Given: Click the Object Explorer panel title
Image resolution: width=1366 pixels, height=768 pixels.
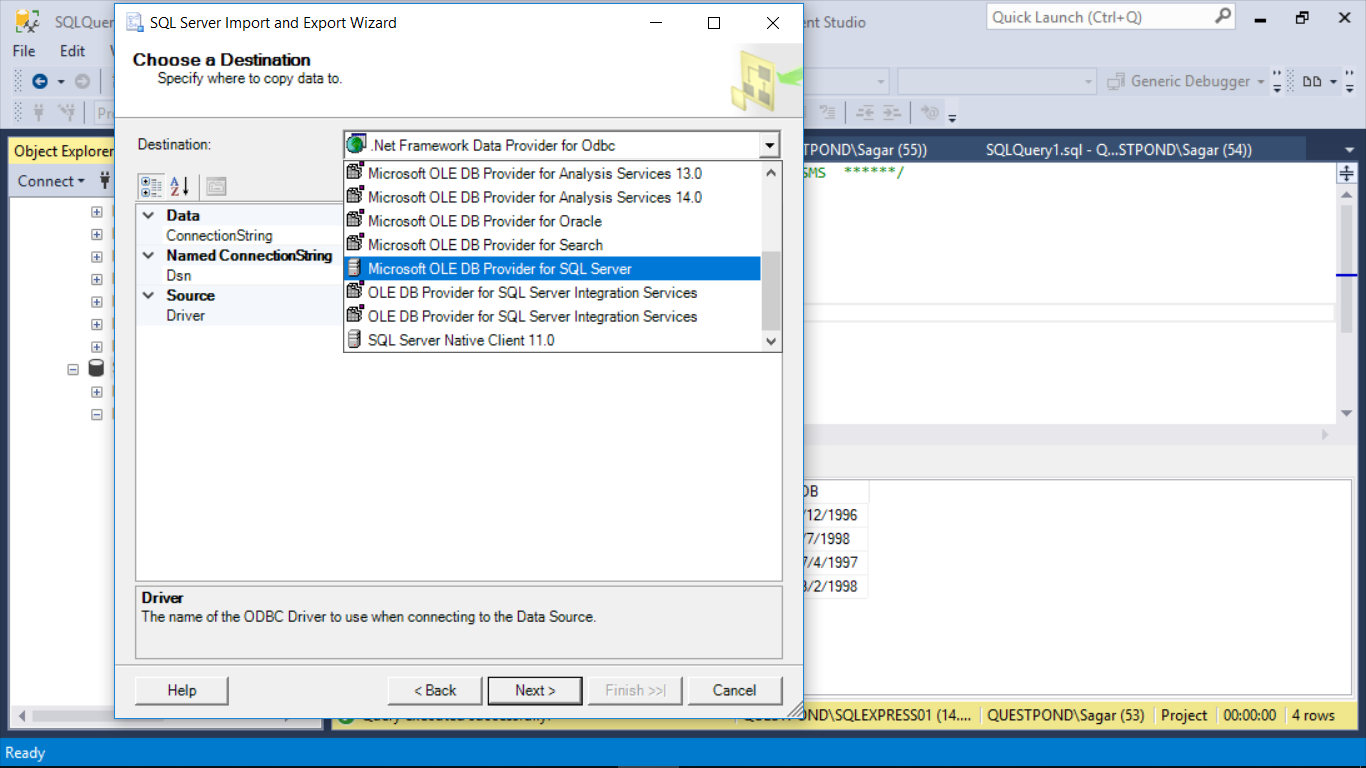Looking at the screenshot, I should [63, 151].
